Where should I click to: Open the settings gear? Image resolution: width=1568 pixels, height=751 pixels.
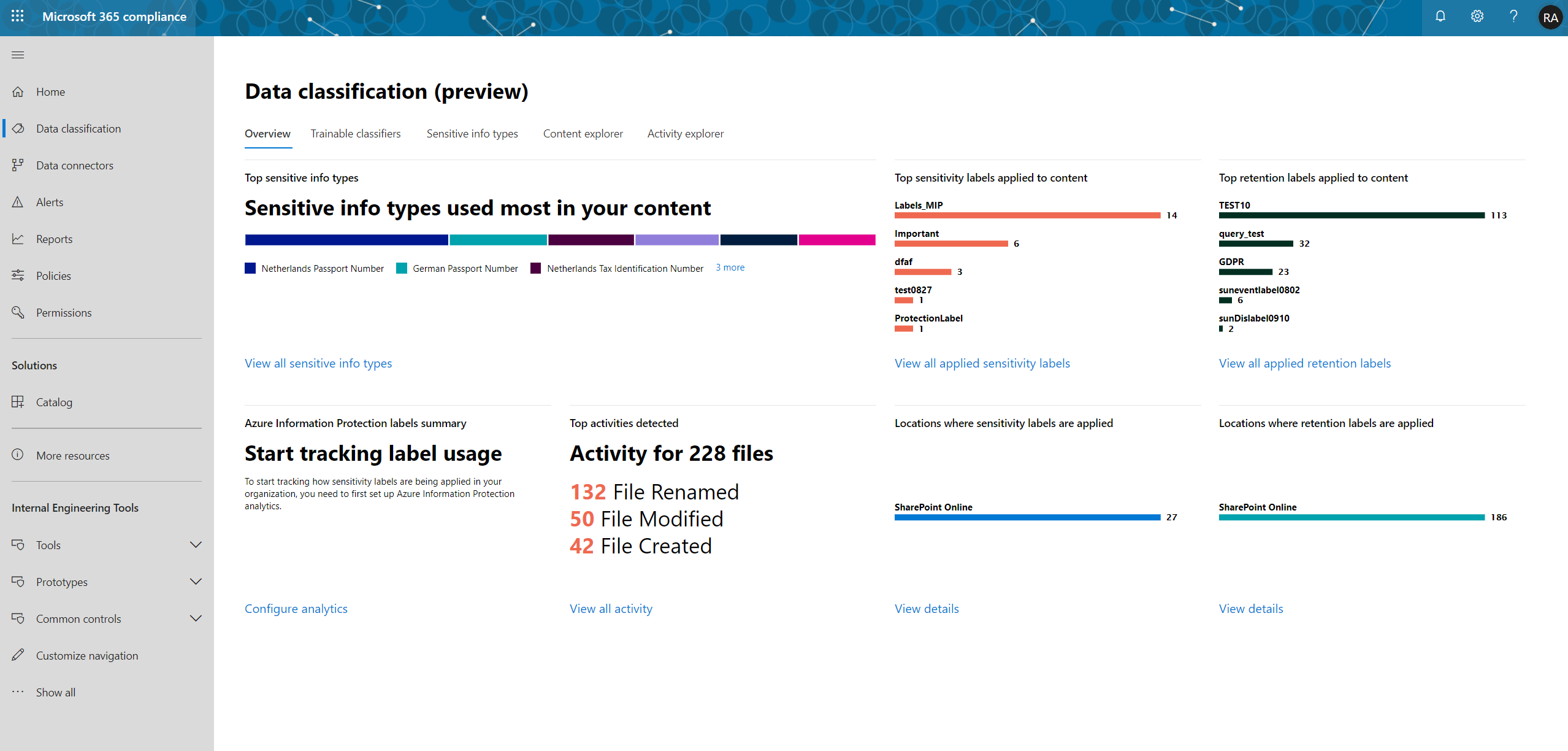1477,17
